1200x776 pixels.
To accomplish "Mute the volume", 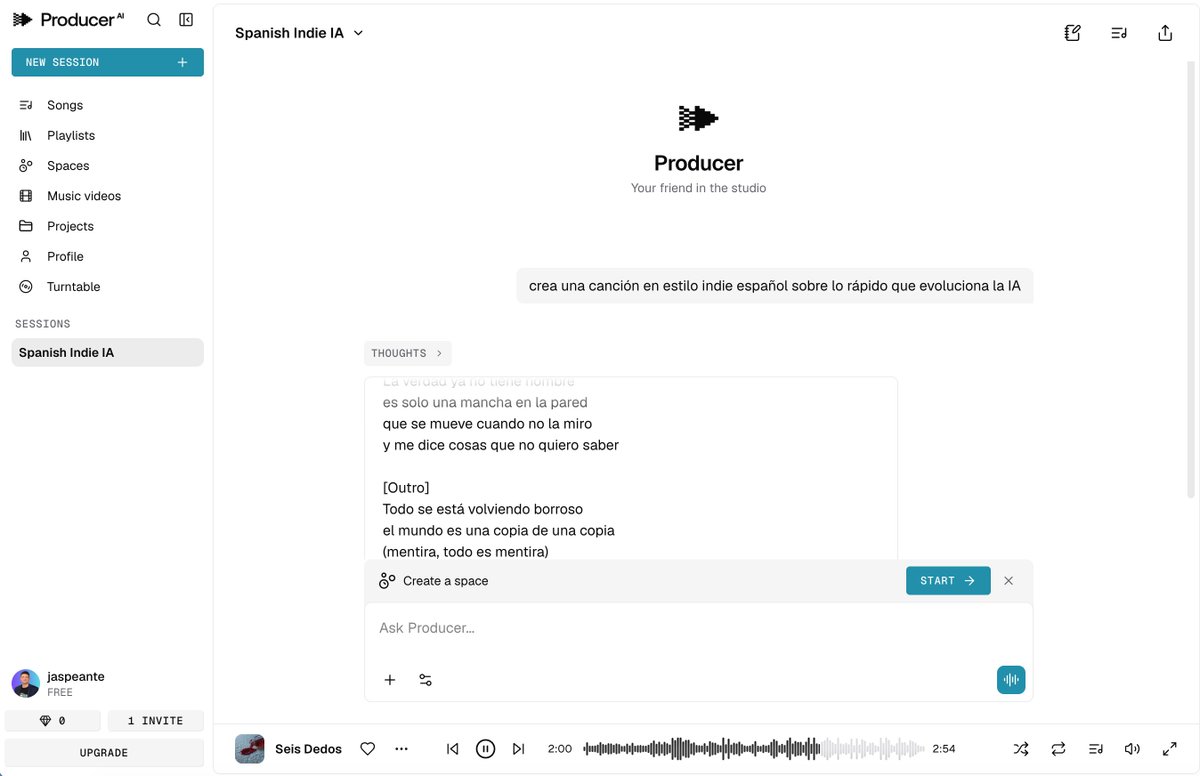I will pyautogui.click(x=1132, y=749).
